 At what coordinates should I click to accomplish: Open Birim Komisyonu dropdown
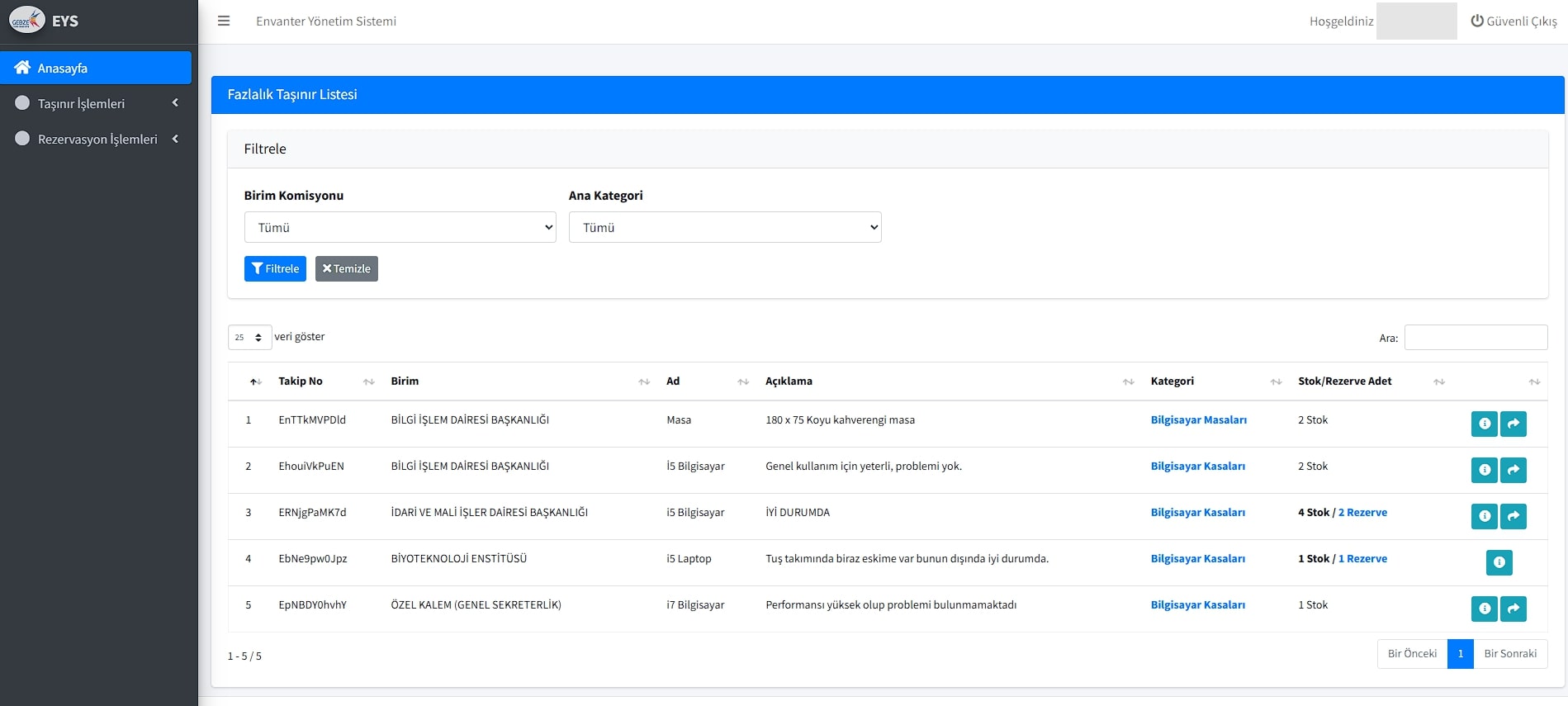coord(400,227)
